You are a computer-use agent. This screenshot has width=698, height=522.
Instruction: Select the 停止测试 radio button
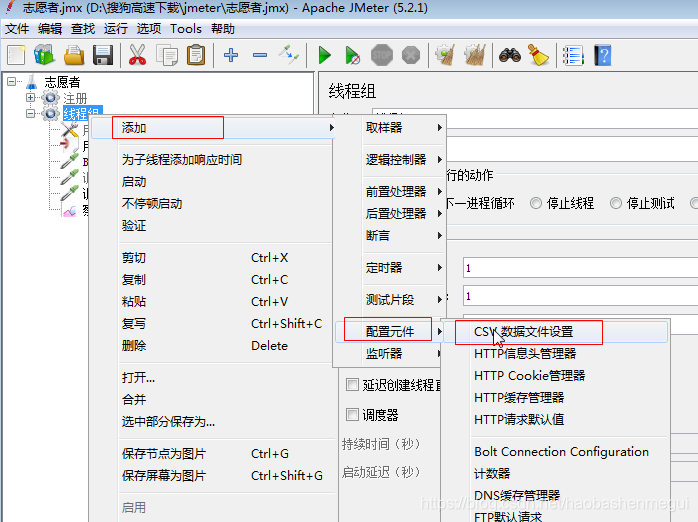click(616, 203)
